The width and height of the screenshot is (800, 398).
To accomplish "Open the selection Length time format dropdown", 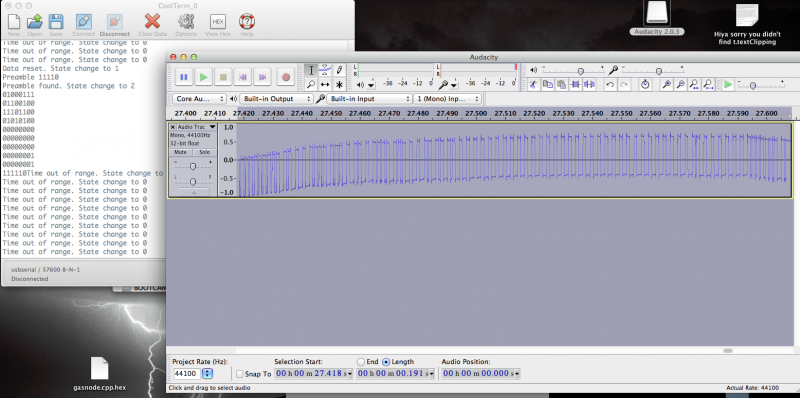I will point(432,374).
